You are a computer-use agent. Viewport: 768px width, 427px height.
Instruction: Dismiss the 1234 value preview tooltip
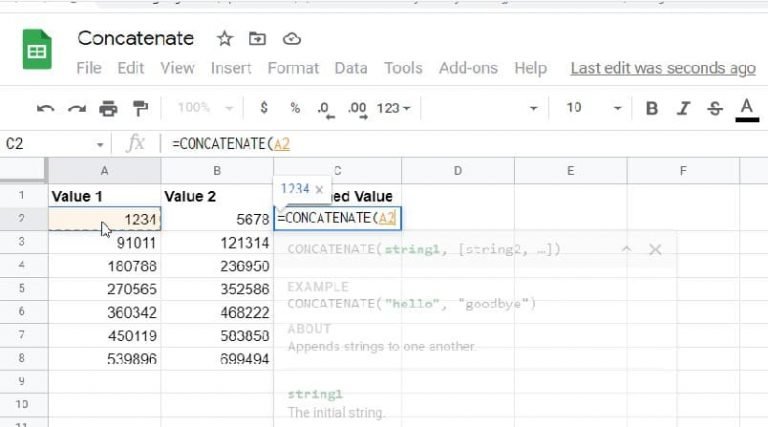(319, 190)
